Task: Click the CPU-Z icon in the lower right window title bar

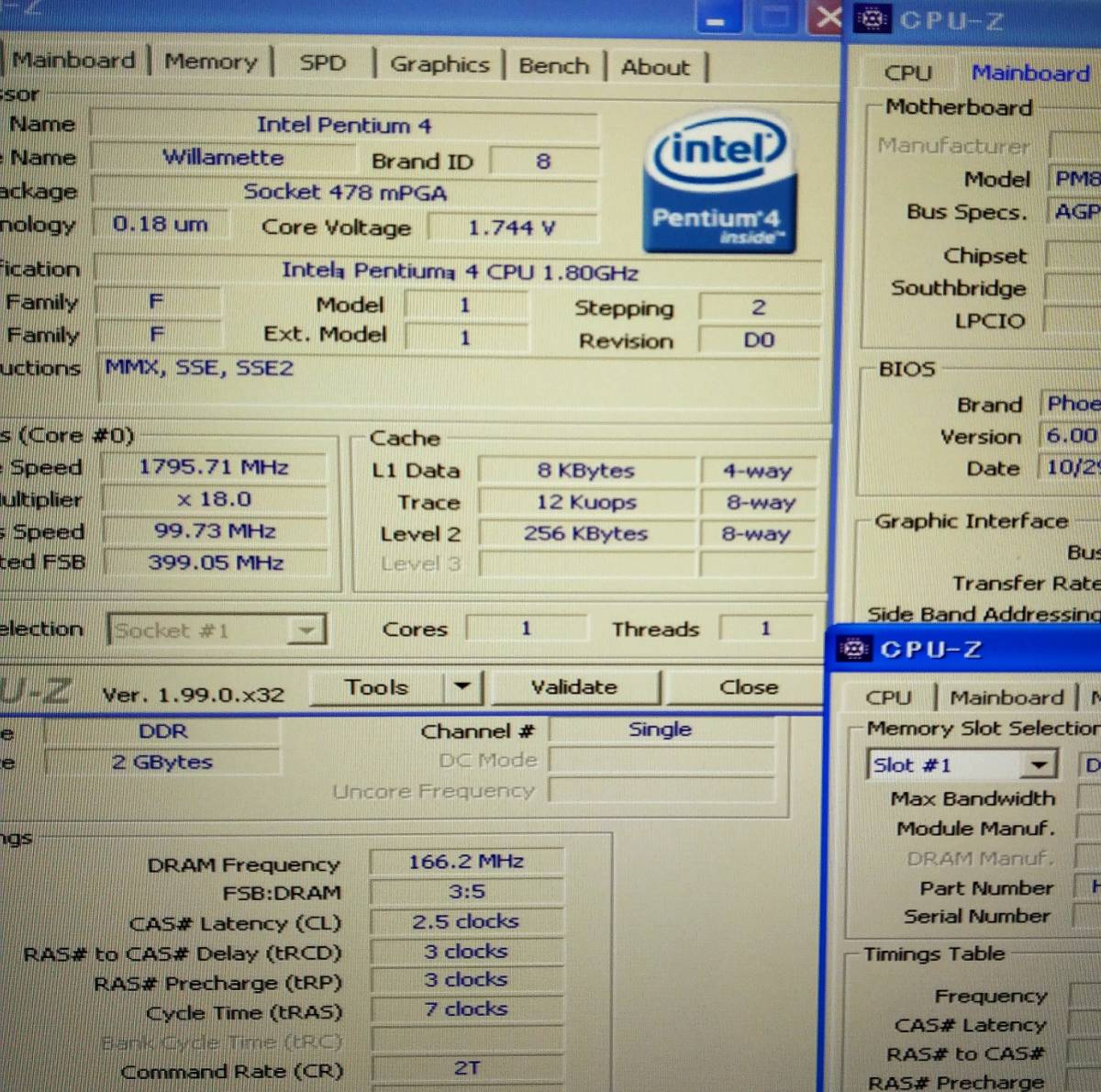Action: click(854, 649)
